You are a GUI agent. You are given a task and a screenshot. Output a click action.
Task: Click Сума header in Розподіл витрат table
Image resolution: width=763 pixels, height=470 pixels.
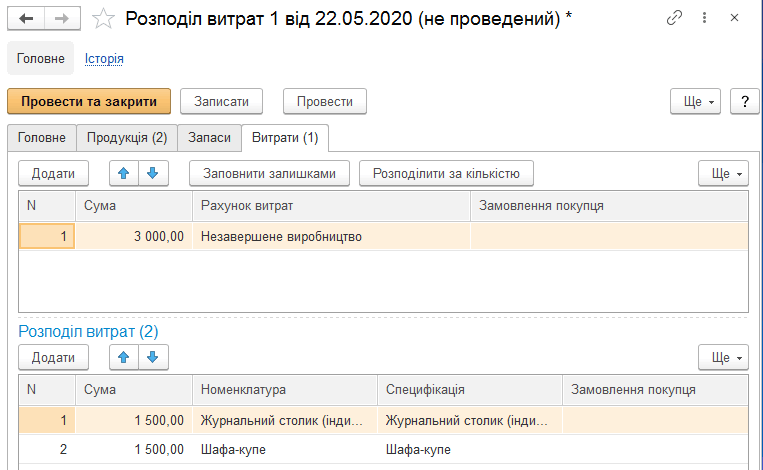tap(134, 390)
